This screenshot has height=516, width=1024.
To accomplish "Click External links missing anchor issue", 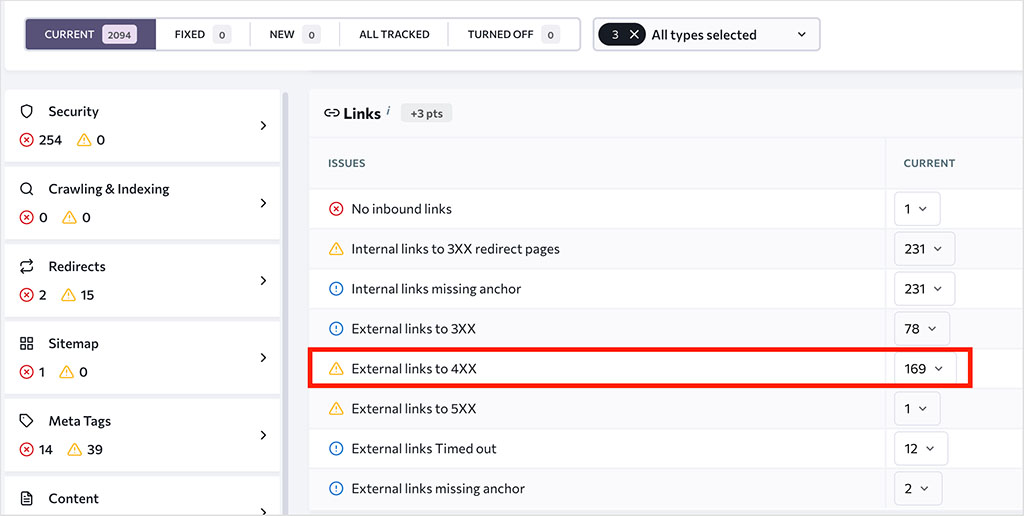I will [x=438, y=489].
